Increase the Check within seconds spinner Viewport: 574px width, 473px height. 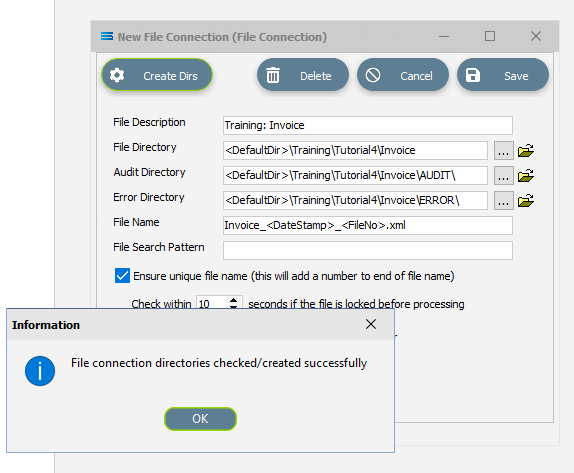pyautogui.click(x=233, y=300)
